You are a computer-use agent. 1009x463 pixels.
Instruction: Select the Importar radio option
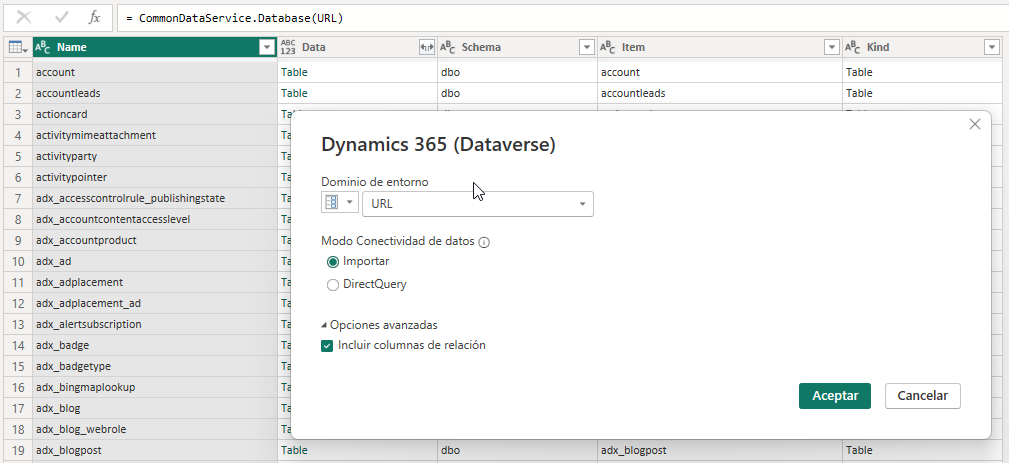[333, 262]
